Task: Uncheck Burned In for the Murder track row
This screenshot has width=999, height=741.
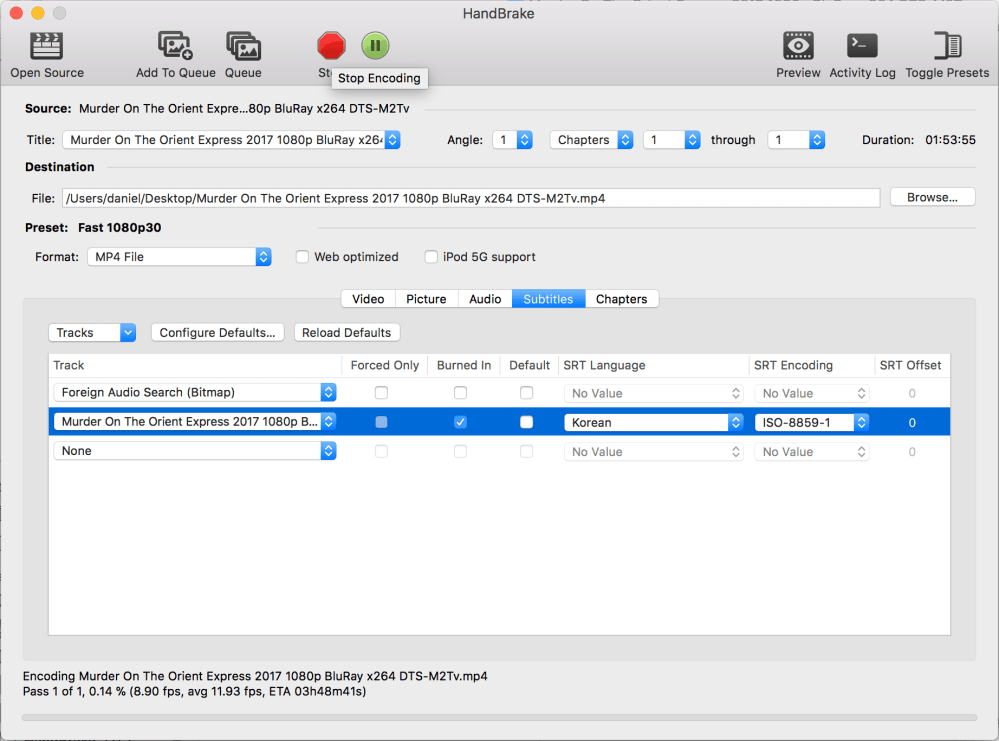Action: click(x=461, y=422)
